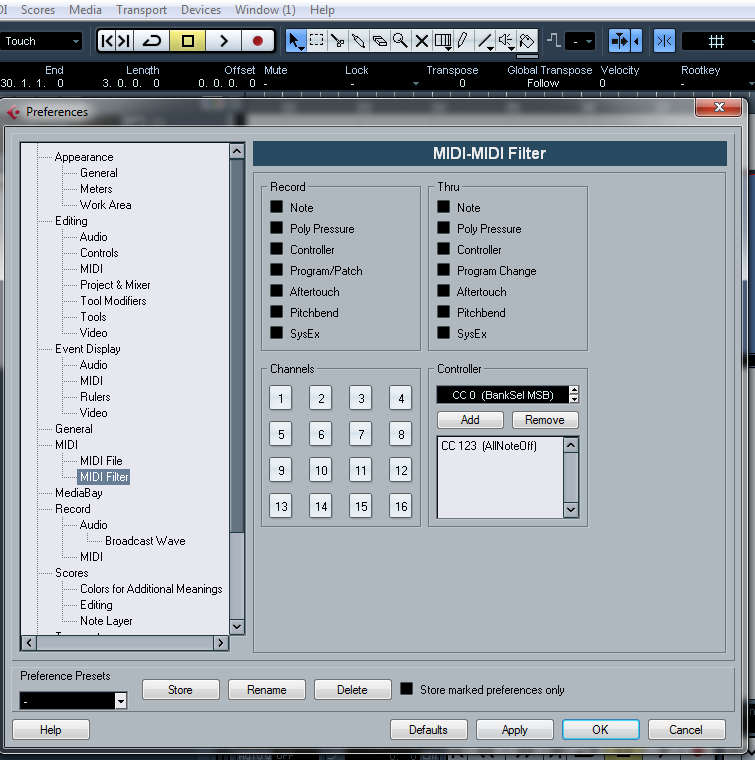This screenshot has height=760, width=755.
Task: Enable Thru filter for Pitchbend
Action: pos(443,312)
